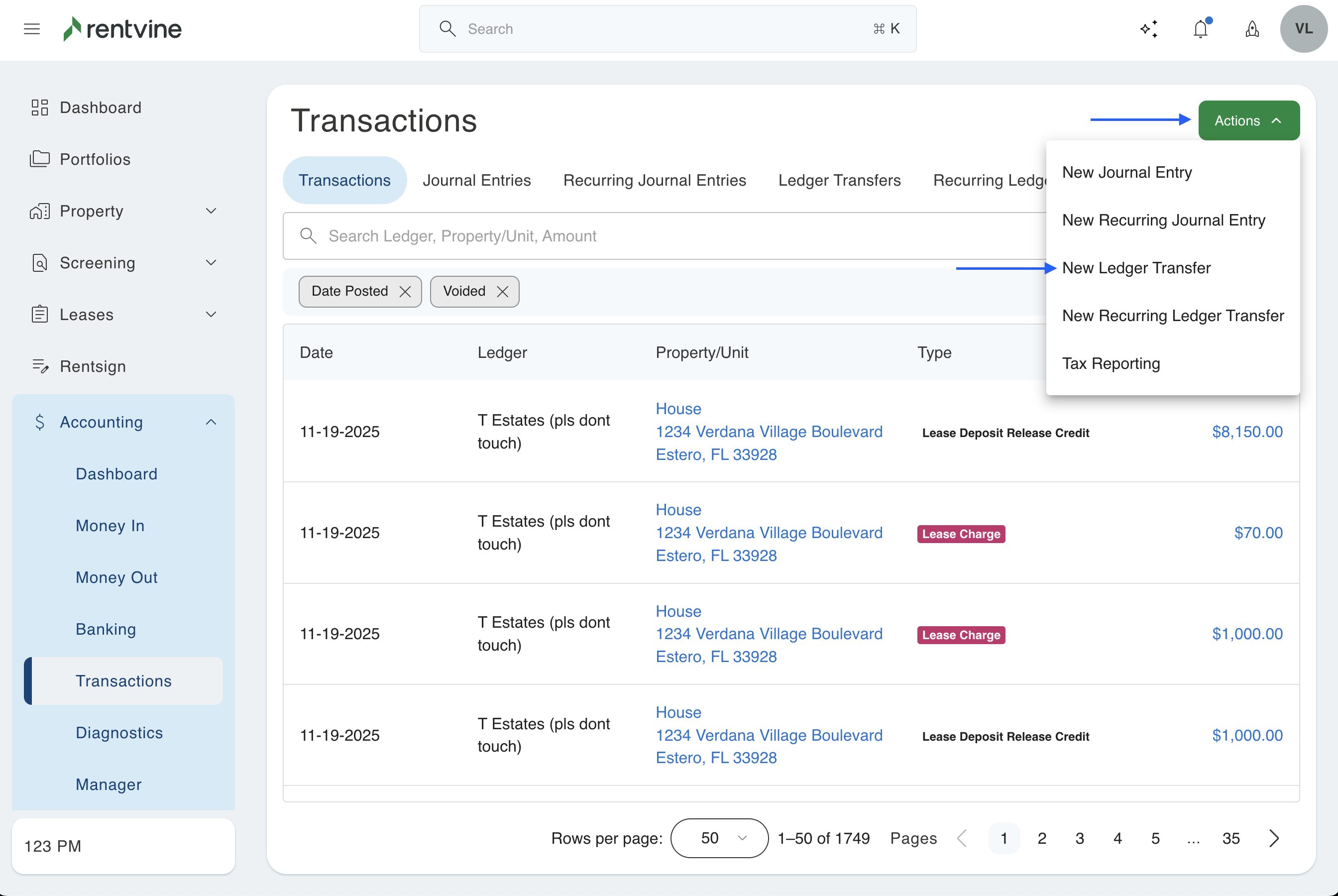Open the VL user avatar menu
Screen dimensions: 1338x896
[x=1303, y=28]
